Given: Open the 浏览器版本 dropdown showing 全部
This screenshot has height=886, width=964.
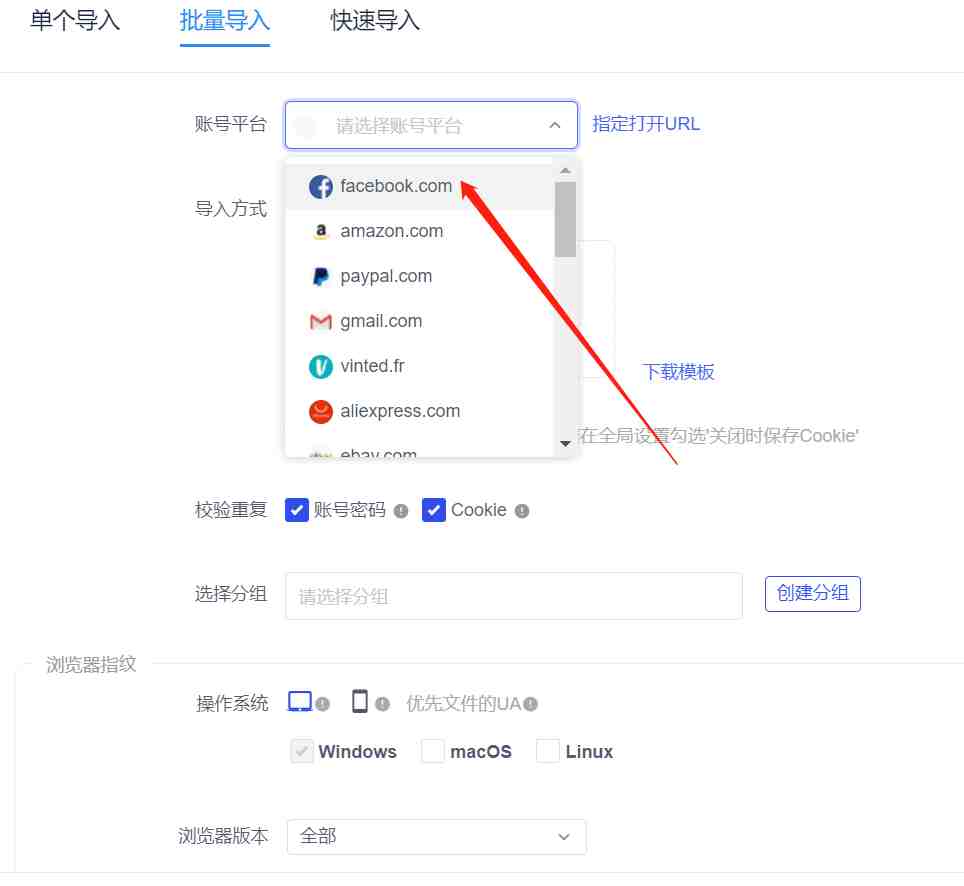Looking at the screenshot, I should 437,837.
